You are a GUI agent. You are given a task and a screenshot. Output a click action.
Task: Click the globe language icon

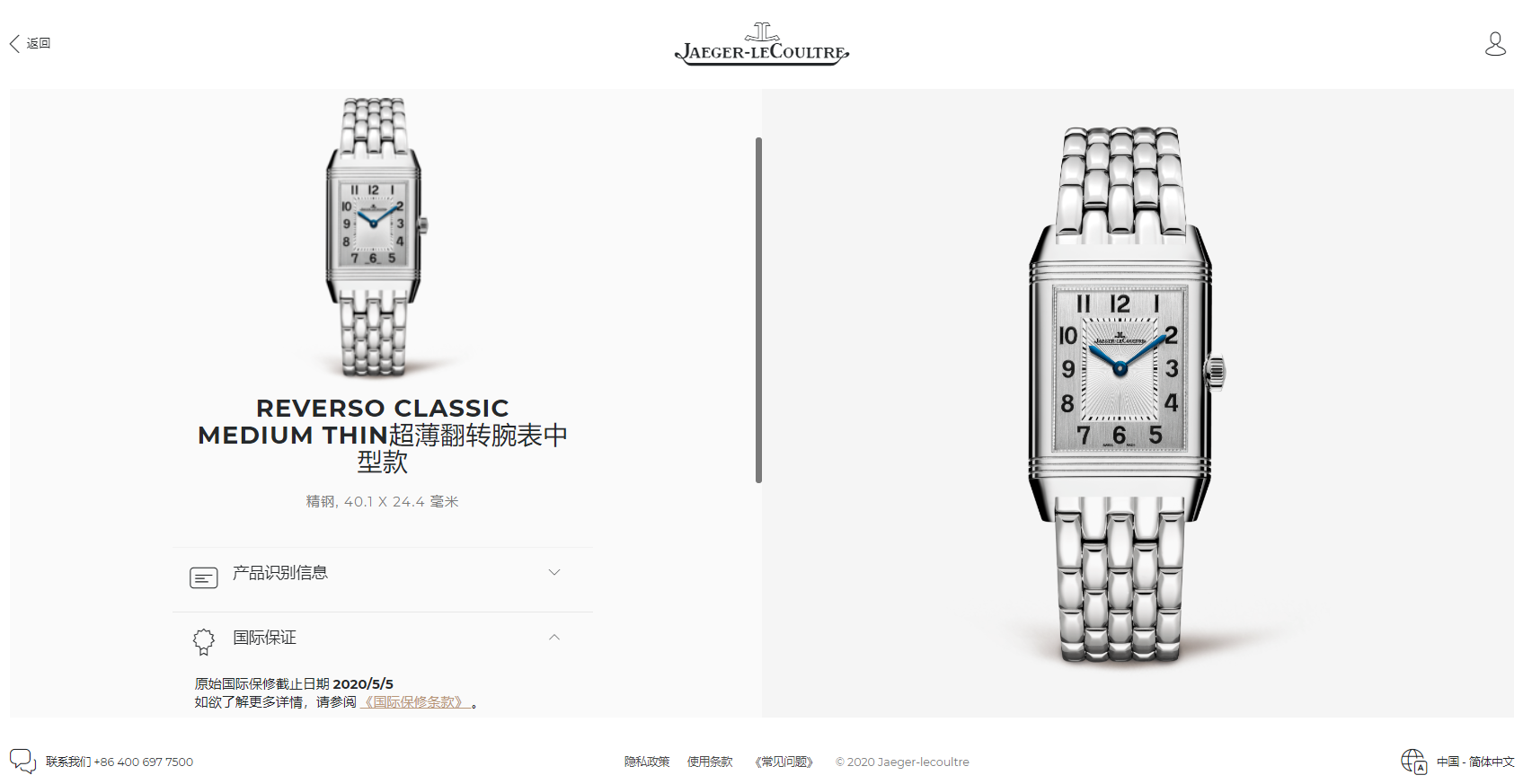coord(1414,762)
